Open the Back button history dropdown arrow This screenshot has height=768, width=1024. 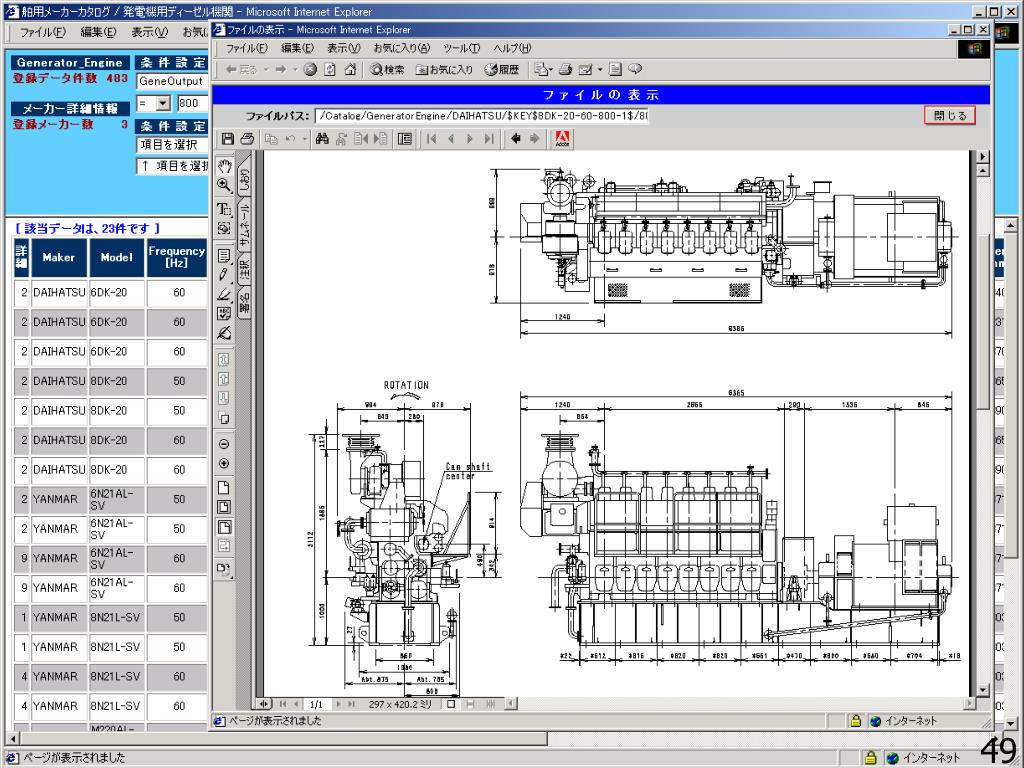click(266, 70)
